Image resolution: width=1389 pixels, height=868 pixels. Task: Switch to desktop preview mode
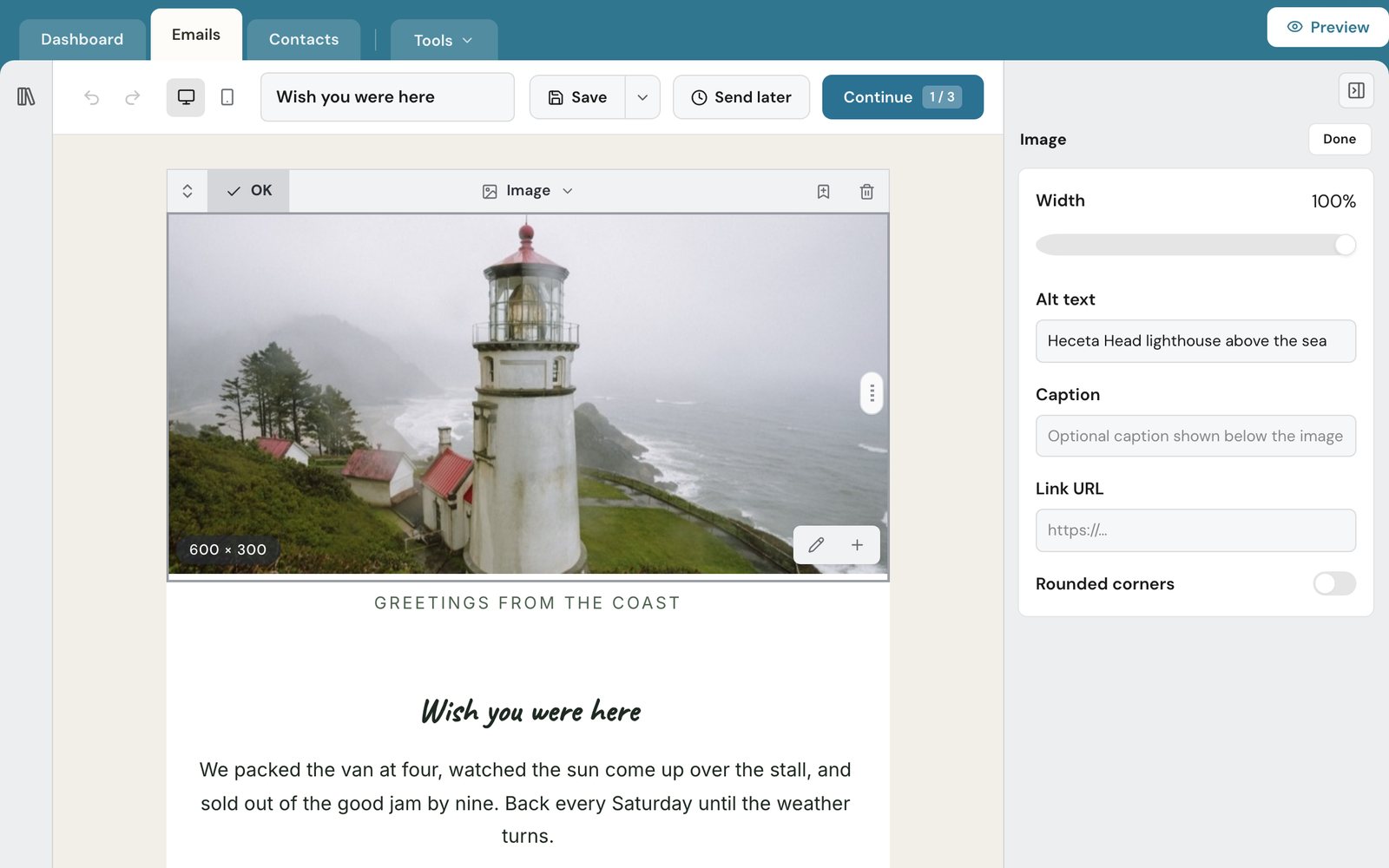(x=186, y=97)
